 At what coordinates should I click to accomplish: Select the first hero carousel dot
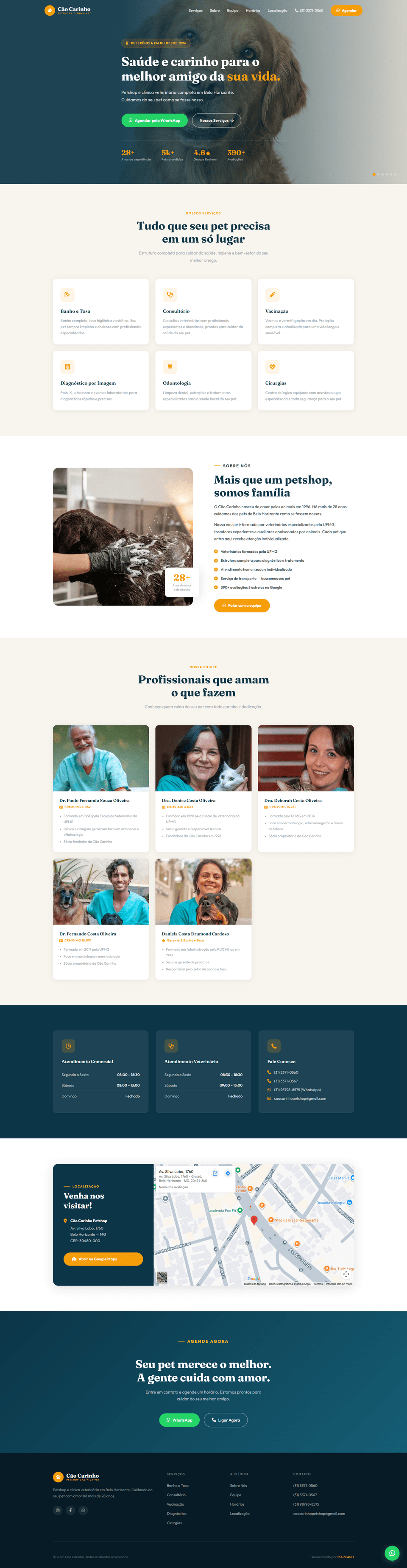point(374,174)
